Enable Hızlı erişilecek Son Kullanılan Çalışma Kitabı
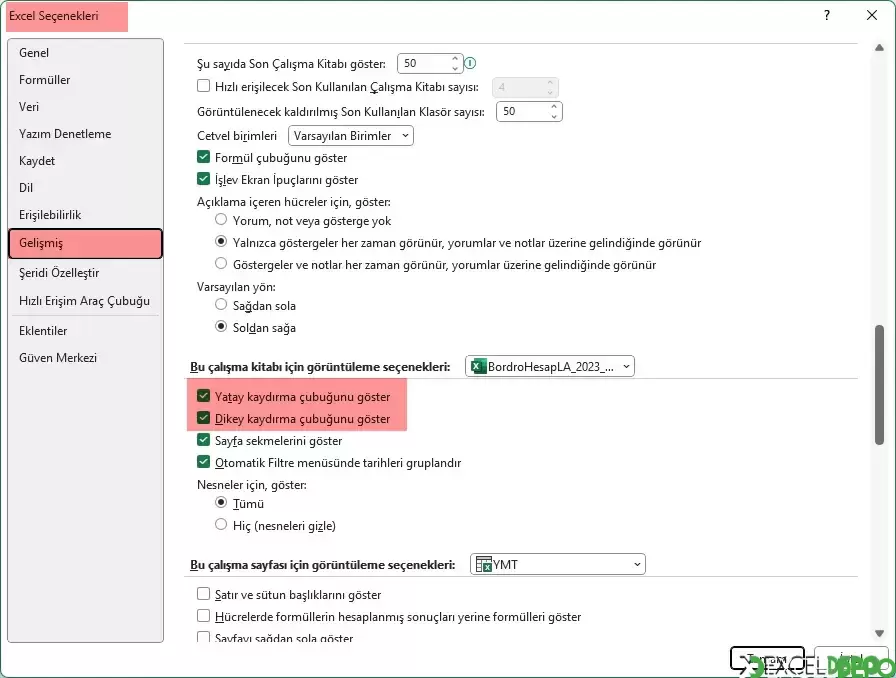Viewport: 896px width, 678px height. [203, 86]
